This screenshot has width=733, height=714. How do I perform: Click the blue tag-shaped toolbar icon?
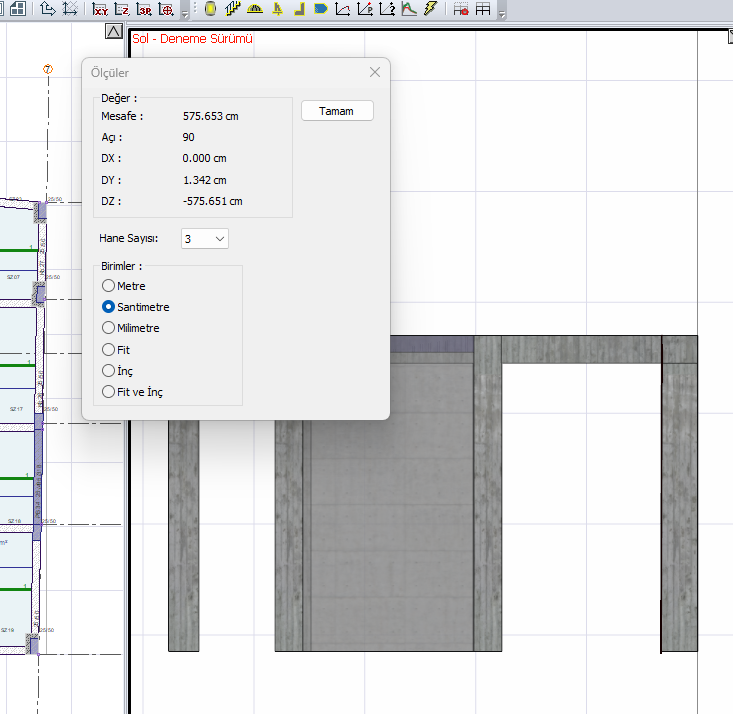(x=321, y=10)
